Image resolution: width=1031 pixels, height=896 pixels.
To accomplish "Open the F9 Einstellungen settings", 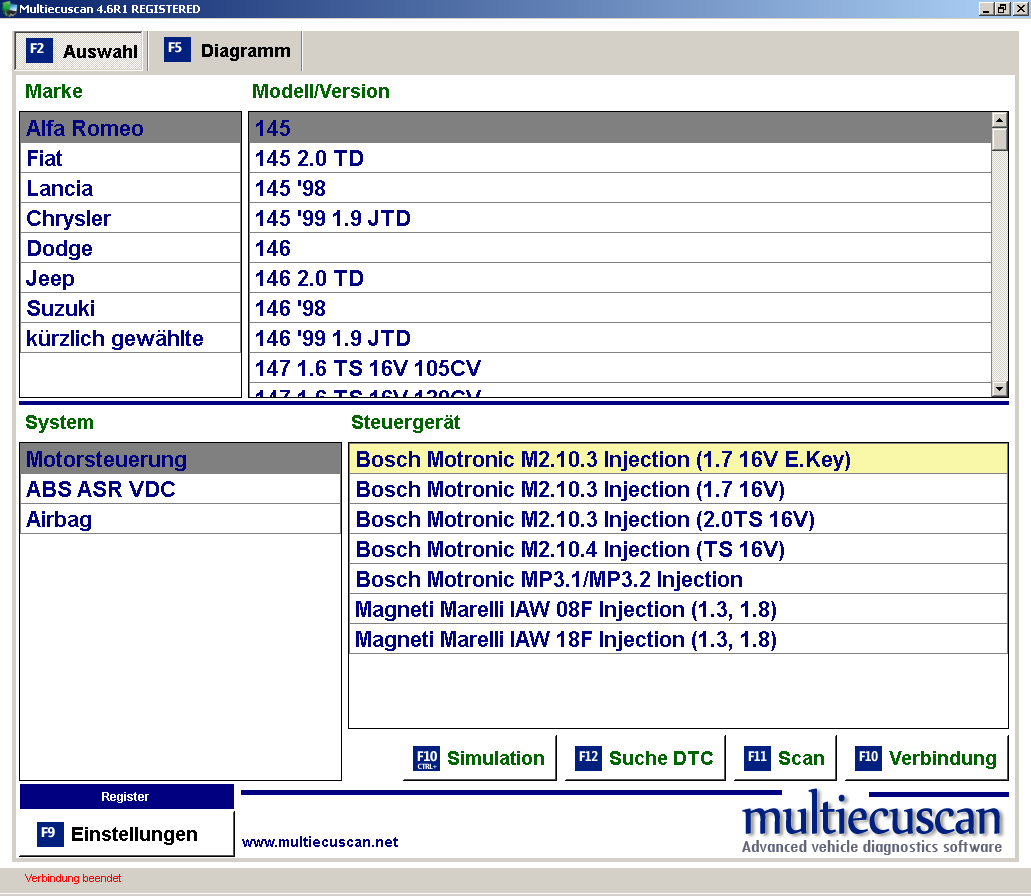I will tap(126, 834).
